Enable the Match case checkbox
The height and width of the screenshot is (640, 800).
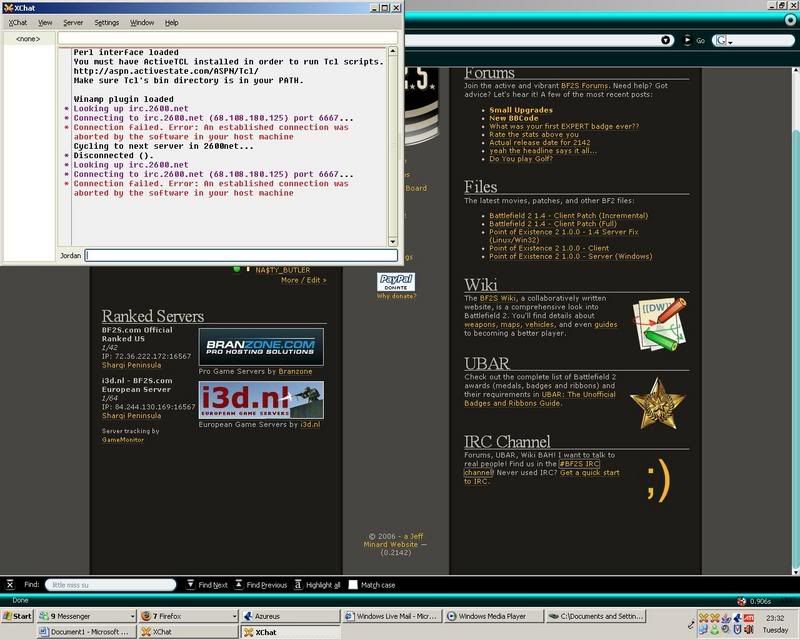353,585
